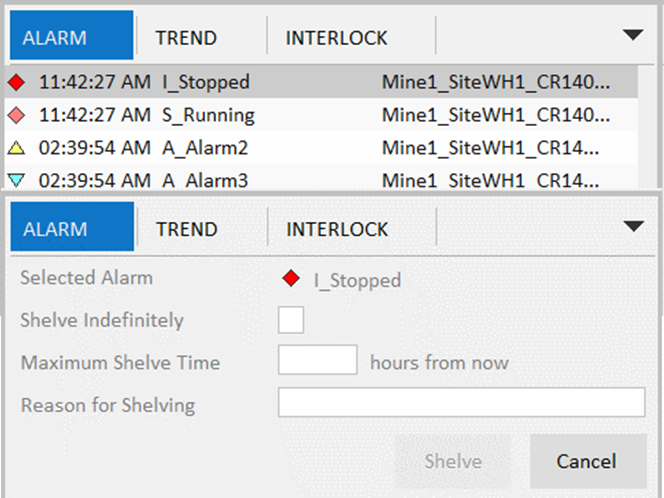Expand the upper panel dropdown arrow
This screenshot has width=664, height=498.
[x=632, y=35]
